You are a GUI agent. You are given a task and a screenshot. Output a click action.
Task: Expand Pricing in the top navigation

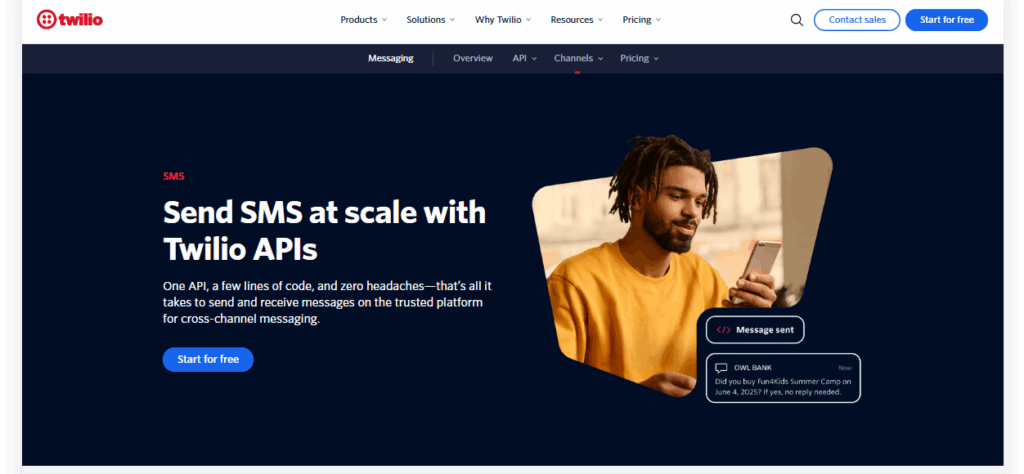pos(642,20)
